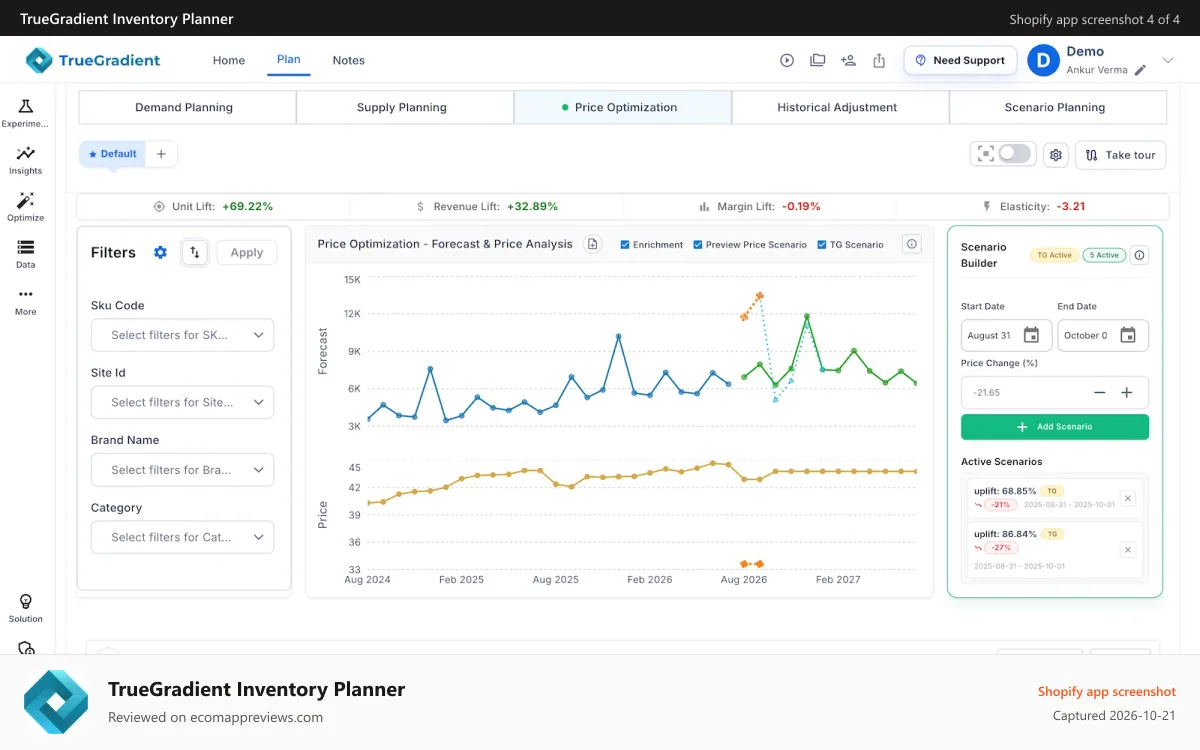This screenshot has width=1200, height=750.
Task: Click the End Date October field
Action: [1103, 335]
